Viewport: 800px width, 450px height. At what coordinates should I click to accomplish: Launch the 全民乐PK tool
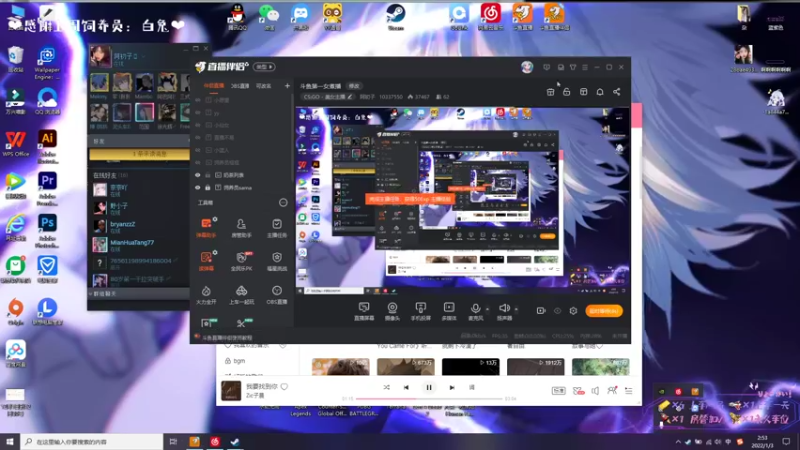coord(241,261)
